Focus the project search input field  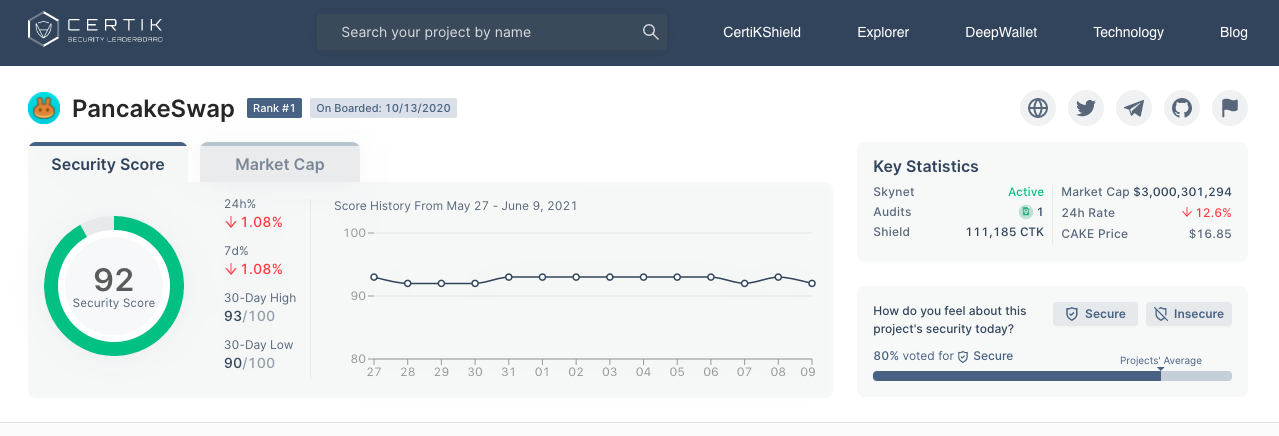coord(492,32)
